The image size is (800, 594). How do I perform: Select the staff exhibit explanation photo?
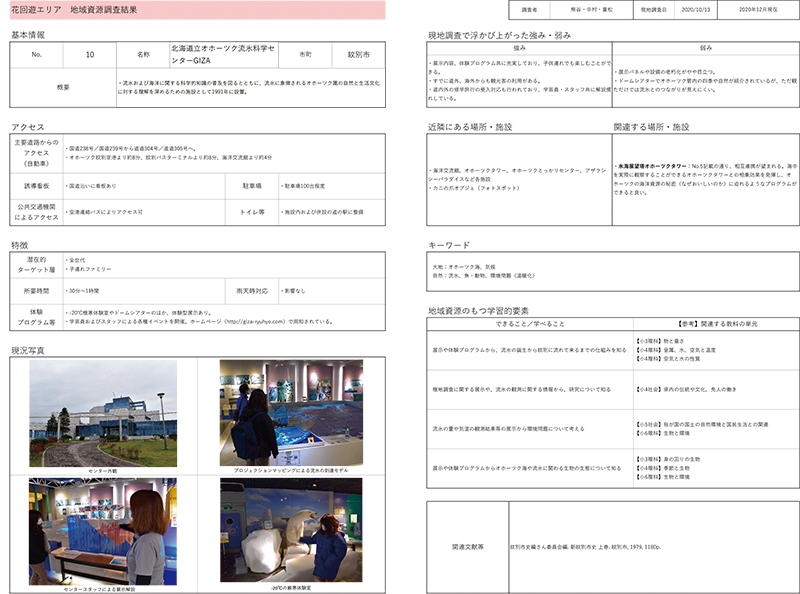(103, 531)
